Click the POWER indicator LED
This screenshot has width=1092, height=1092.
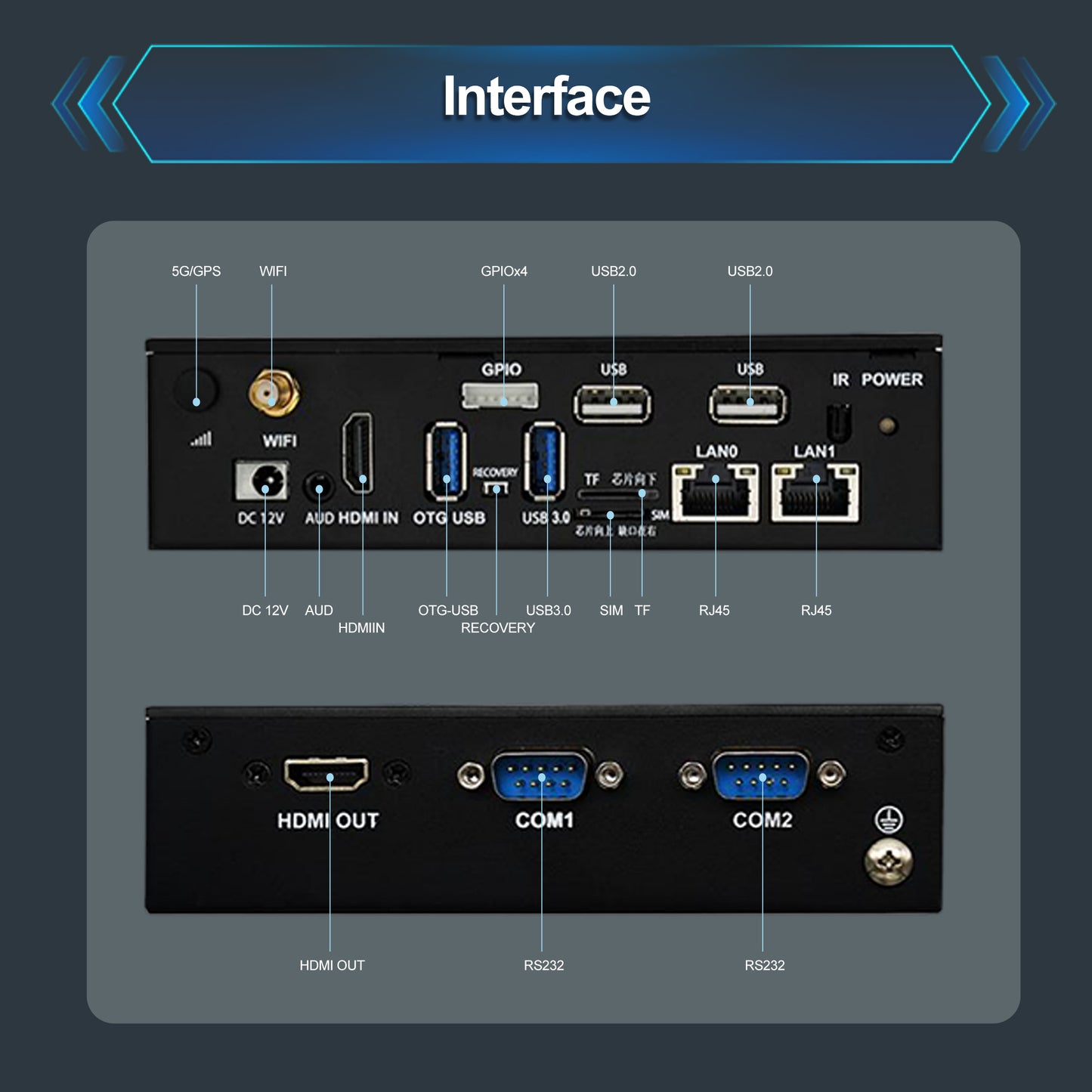[889, 425]
